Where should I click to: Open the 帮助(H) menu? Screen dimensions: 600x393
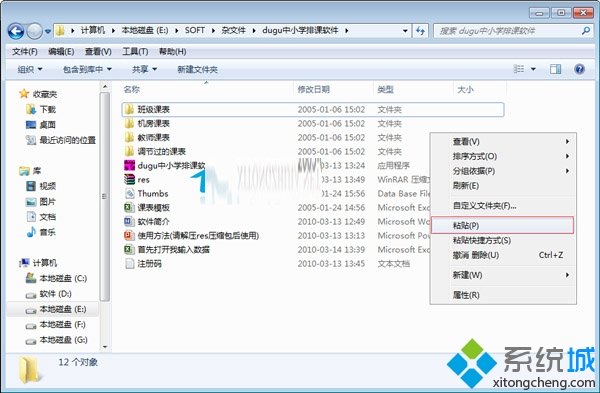point(173,51)
